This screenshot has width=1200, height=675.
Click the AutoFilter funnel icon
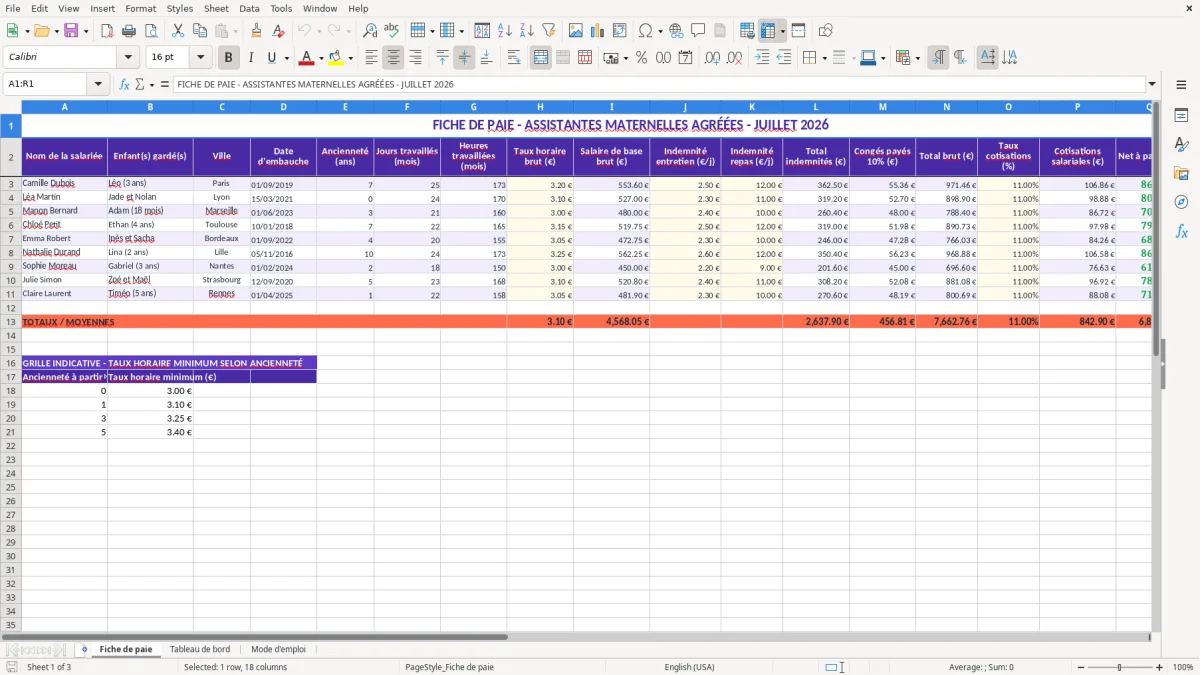(548, 31)
